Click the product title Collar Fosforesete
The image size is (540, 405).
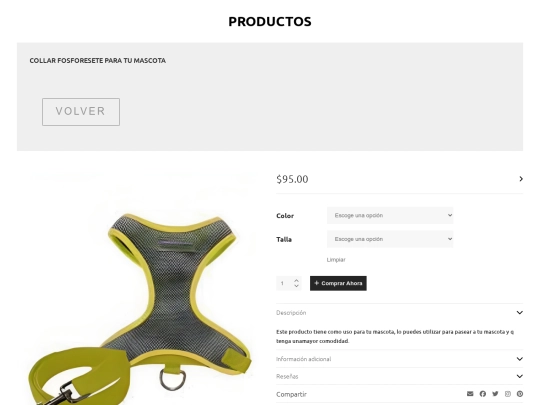click(97, 61)
